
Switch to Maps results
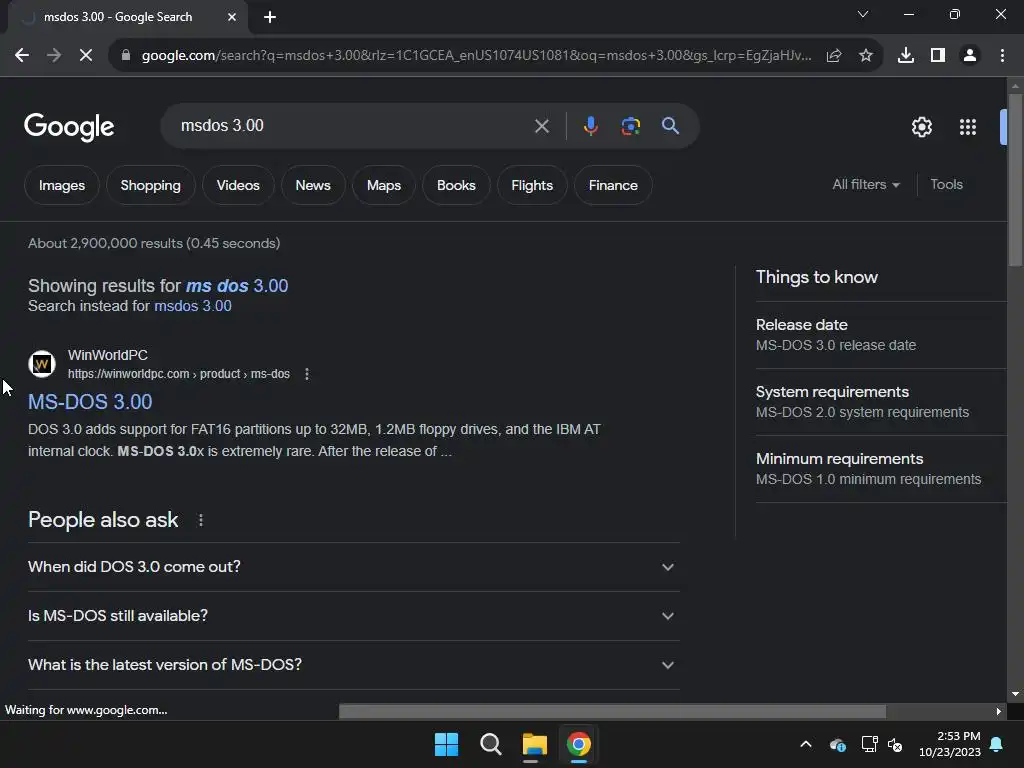click(384, 185)
